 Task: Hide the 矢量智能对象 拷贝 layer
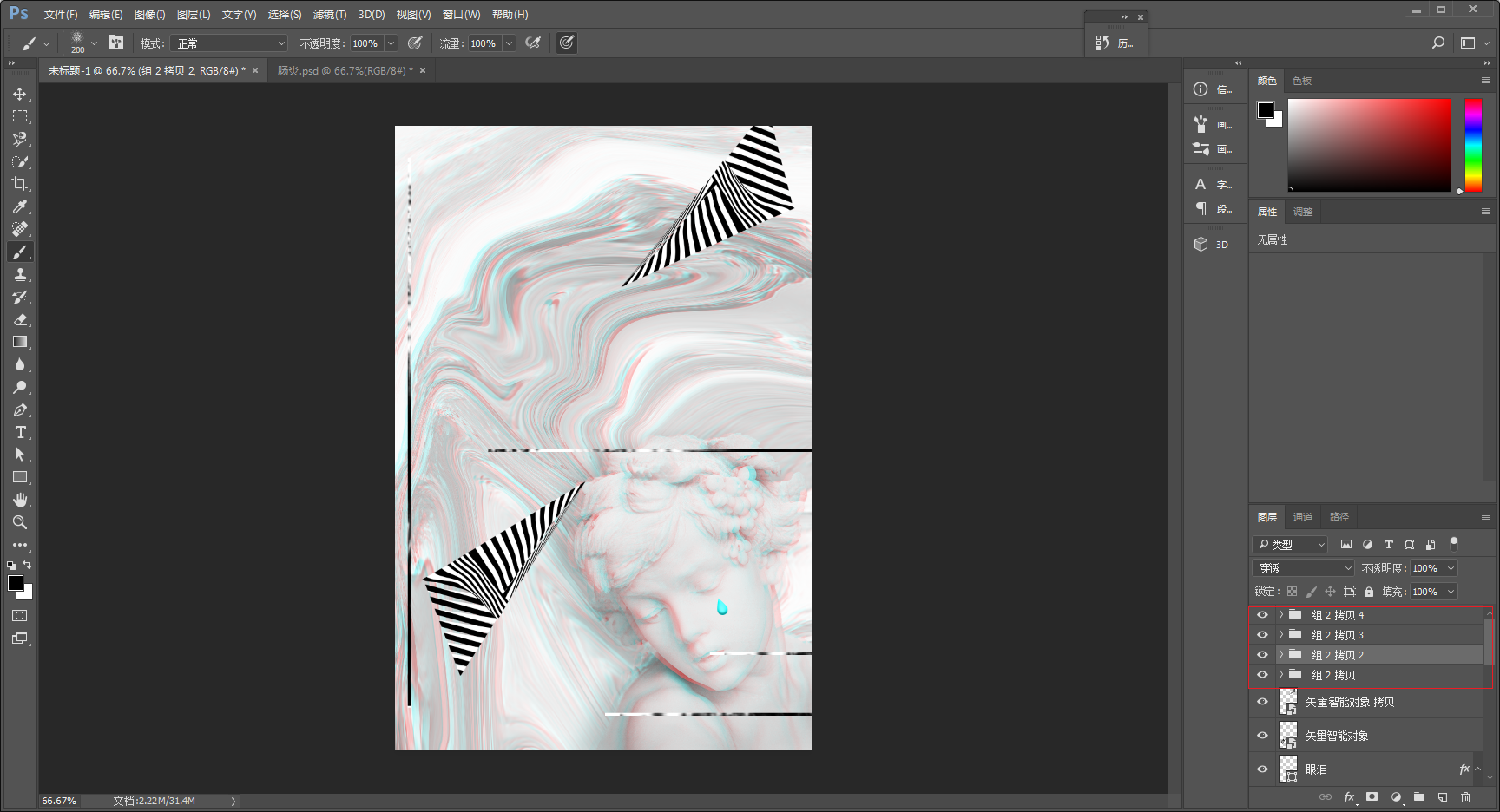[1262, 702]
